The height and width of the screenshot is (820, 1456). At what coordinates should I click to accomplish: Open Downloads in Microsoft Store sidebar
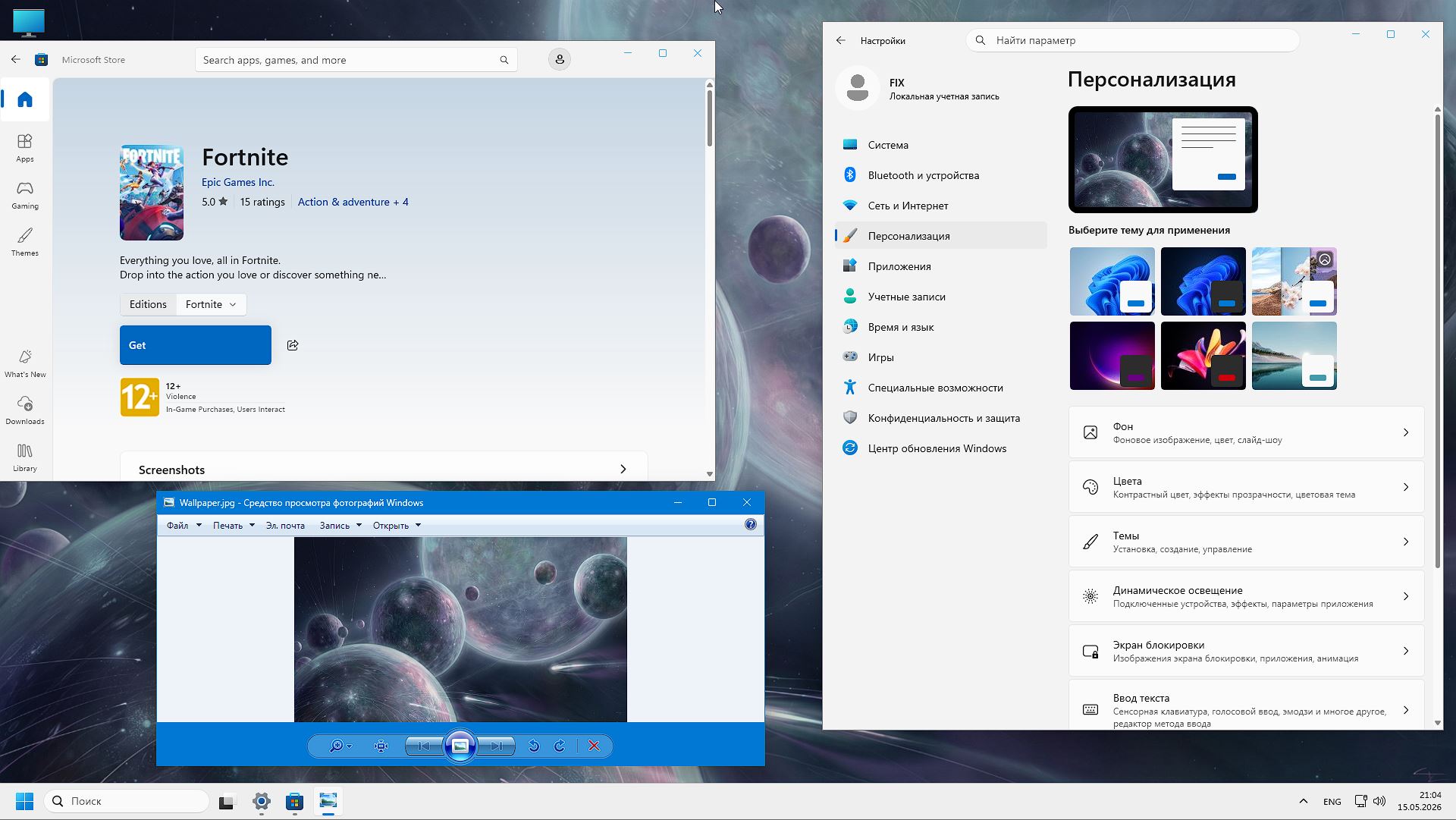click(25, 410)
